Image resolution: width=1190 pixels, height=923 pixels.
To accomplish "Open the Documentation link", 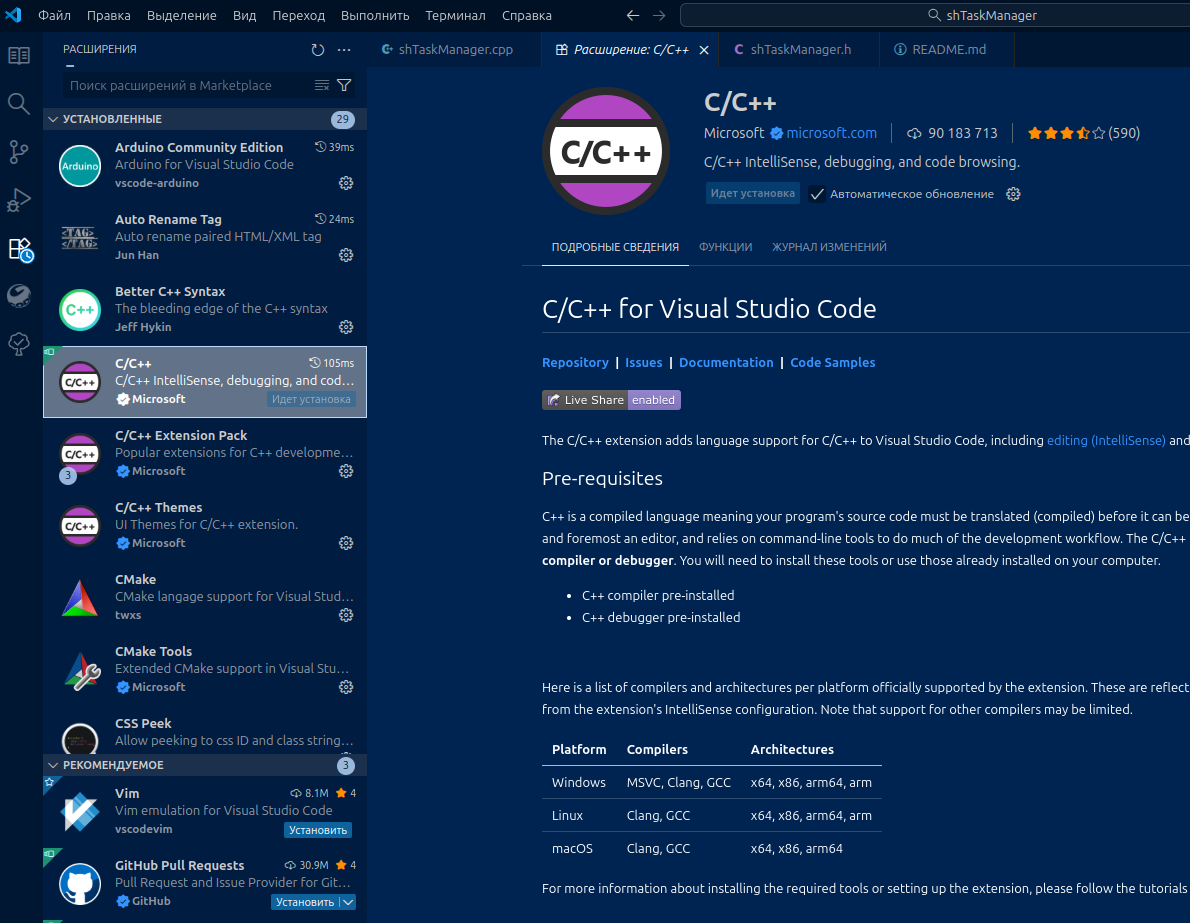I will [x=726, y=363].
